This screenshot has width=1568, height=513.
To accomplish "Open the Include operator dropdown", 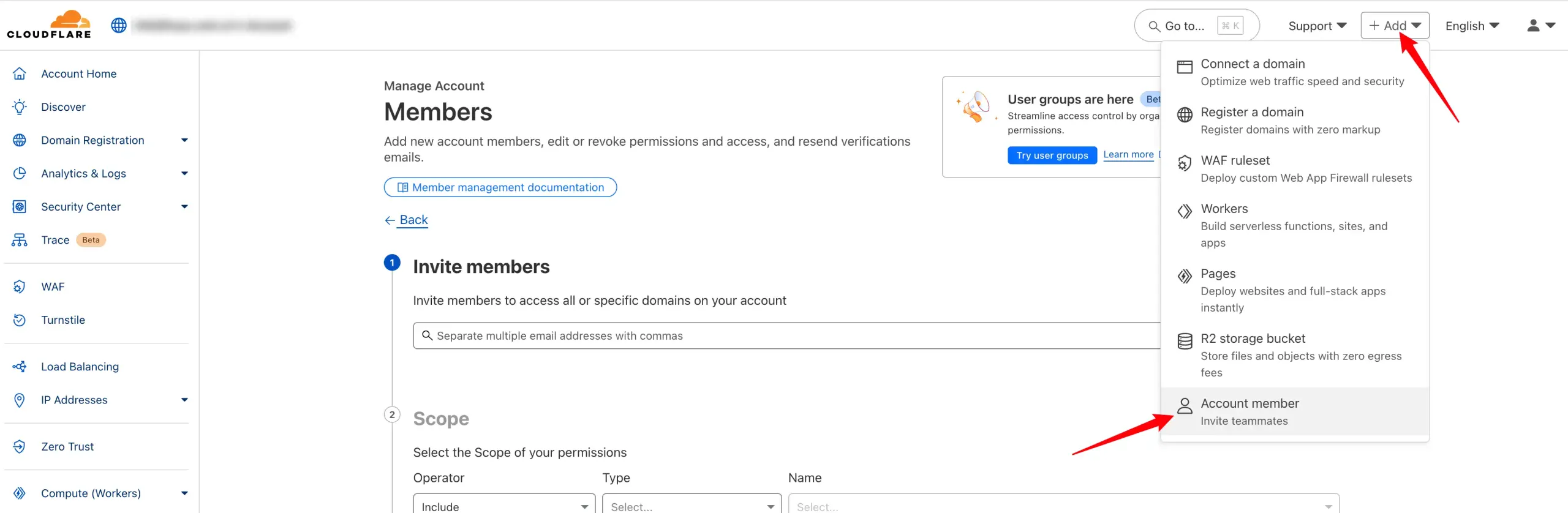I will (x=503, y=506).
